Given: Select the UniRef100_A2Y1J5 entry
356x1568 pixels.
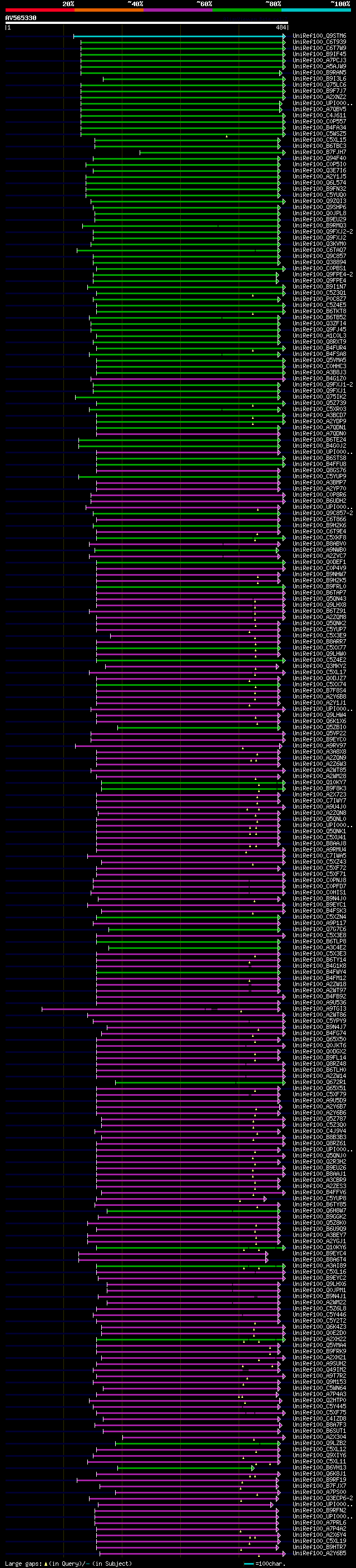Looking at the screenshot, I should pos(319,176).
